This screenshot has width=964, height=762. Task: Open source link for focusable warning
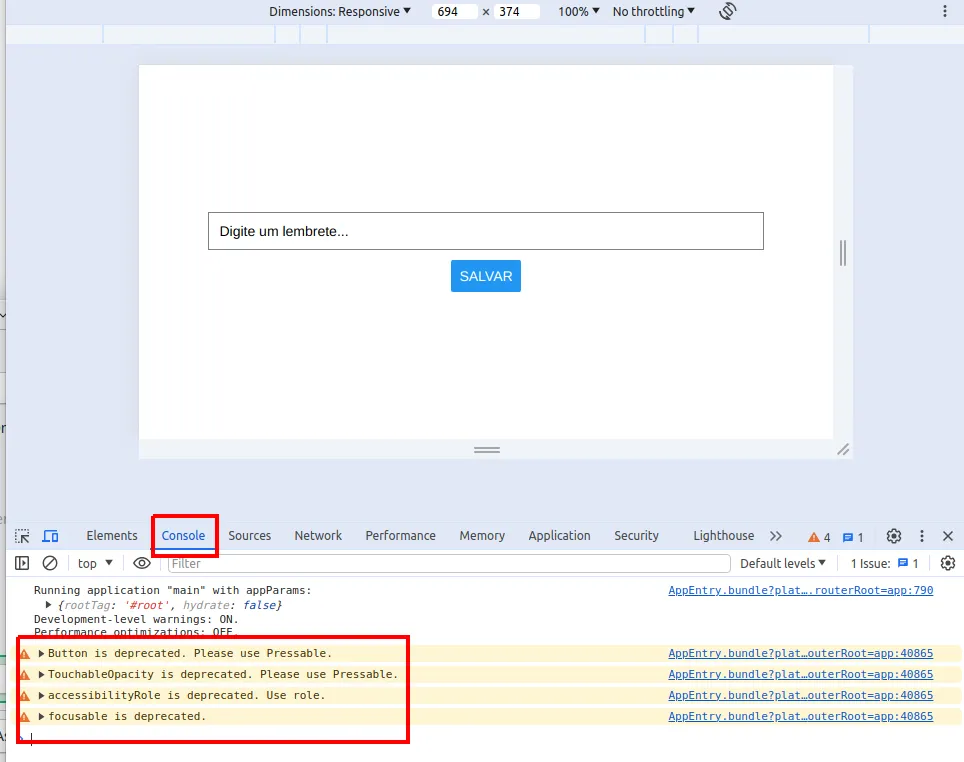[x=800, y=716]
